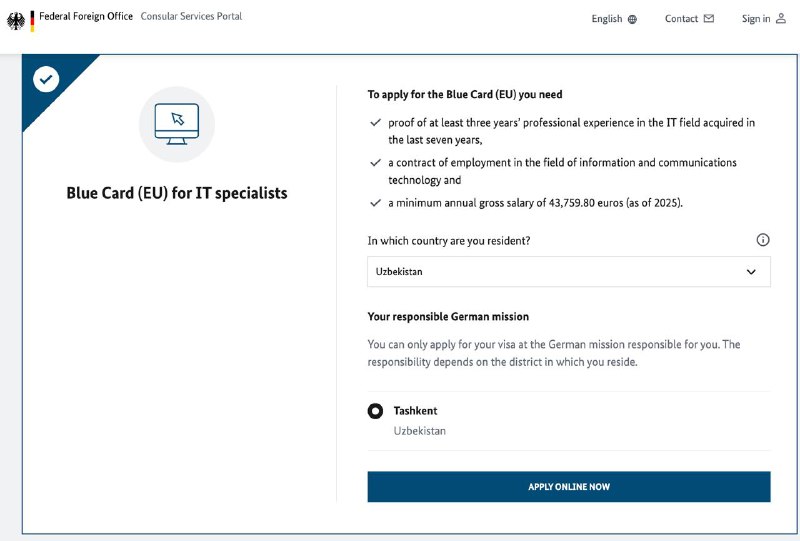Expand the Uzbekistan dropdown chevron arrow
Viewport: 800px width, 541px height.
pos(751,272)
